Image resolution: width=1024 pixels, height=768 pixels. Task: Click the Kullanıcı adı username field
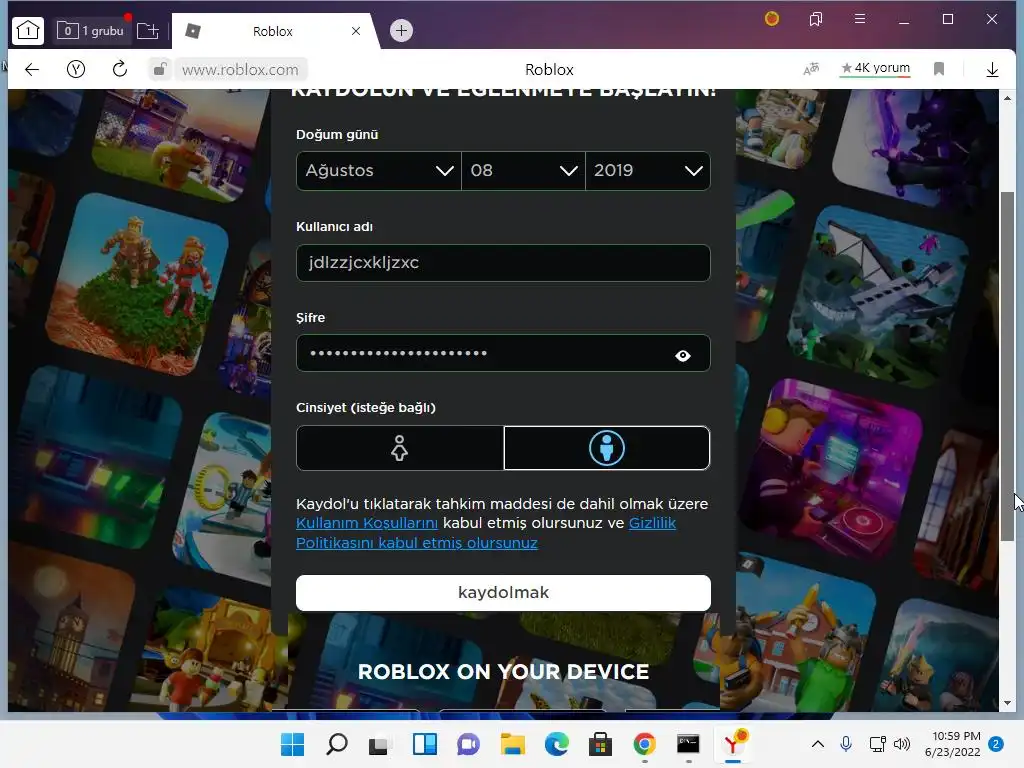click(x=503, y=263)
